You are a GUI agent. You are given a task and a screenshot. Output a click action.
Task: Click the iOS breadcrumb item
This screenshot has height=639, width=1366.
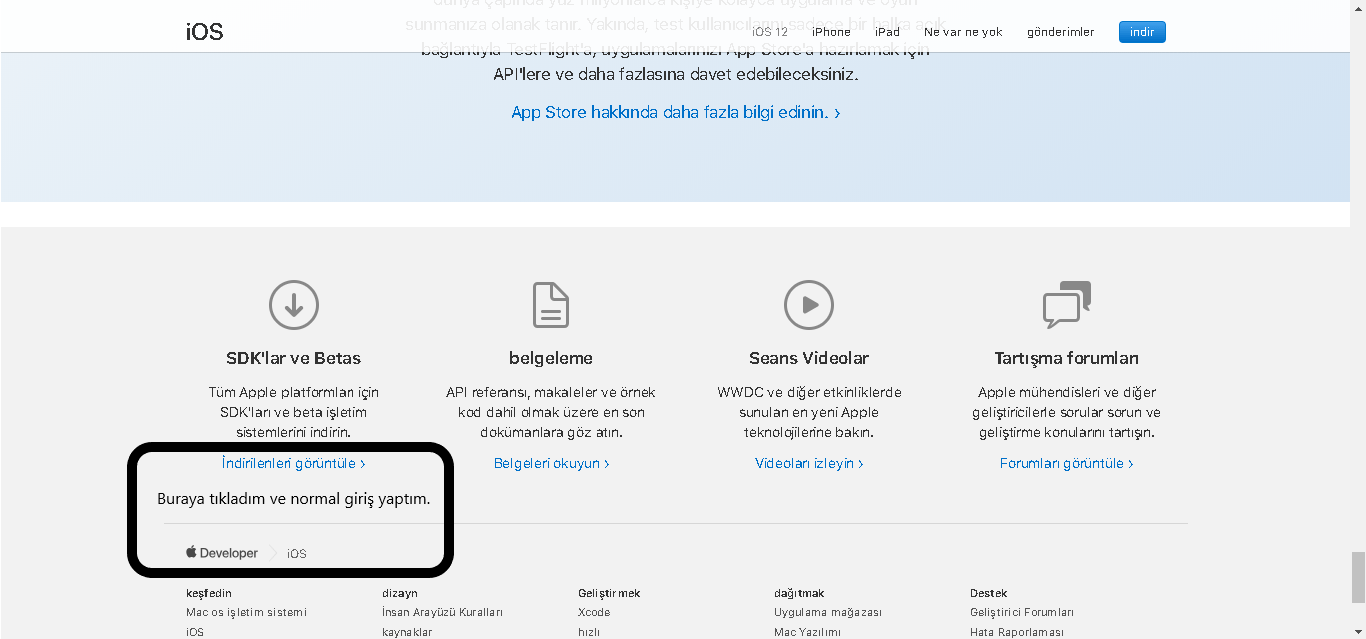coord(297,554)
